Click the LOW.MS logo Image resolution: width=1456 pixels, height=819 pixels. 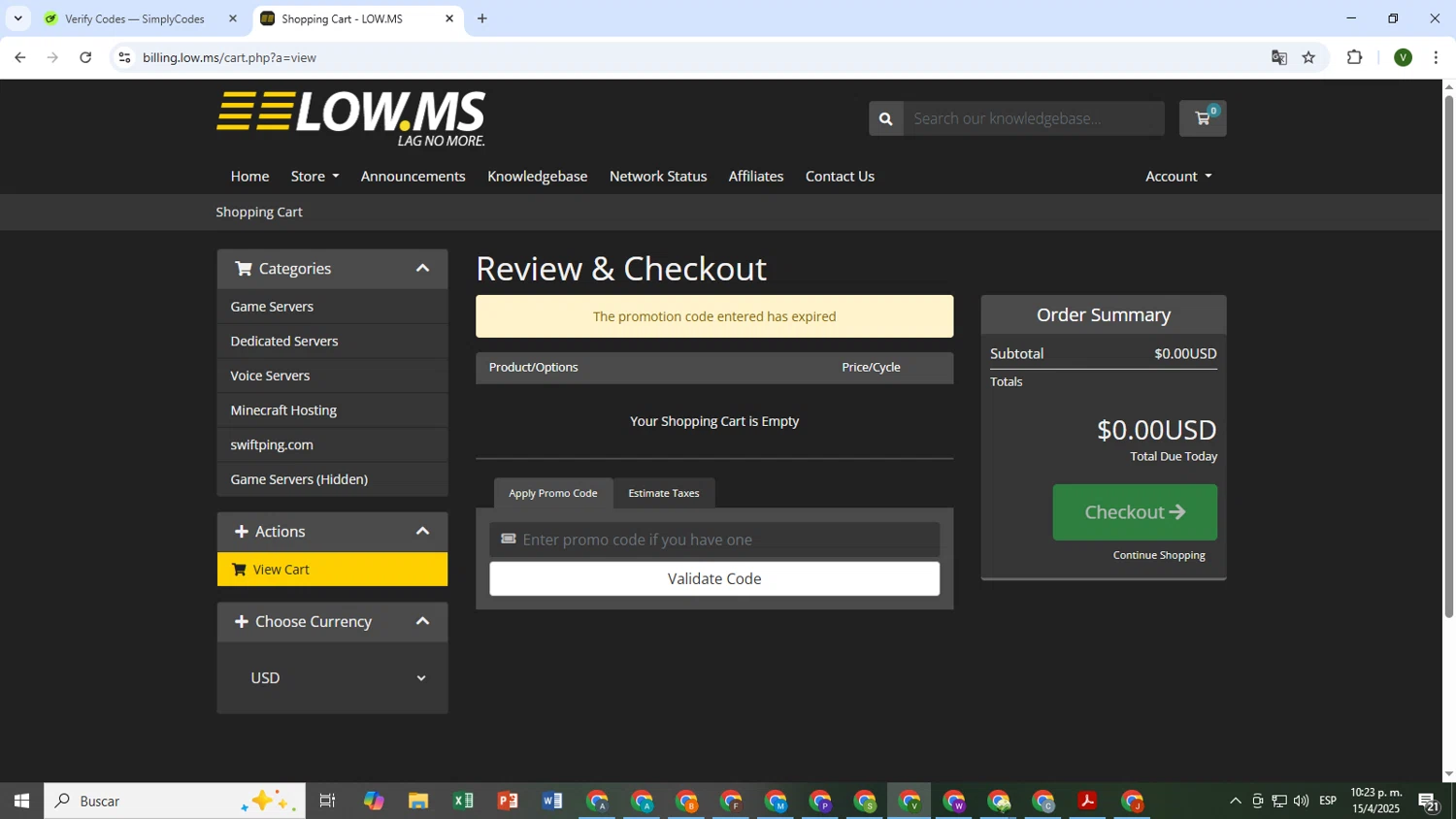point(351,118)
